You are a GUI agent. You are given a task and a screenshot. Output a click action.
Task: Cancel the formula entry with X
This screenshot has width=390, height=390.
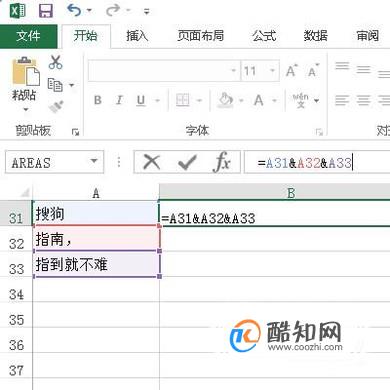point(152,162)
